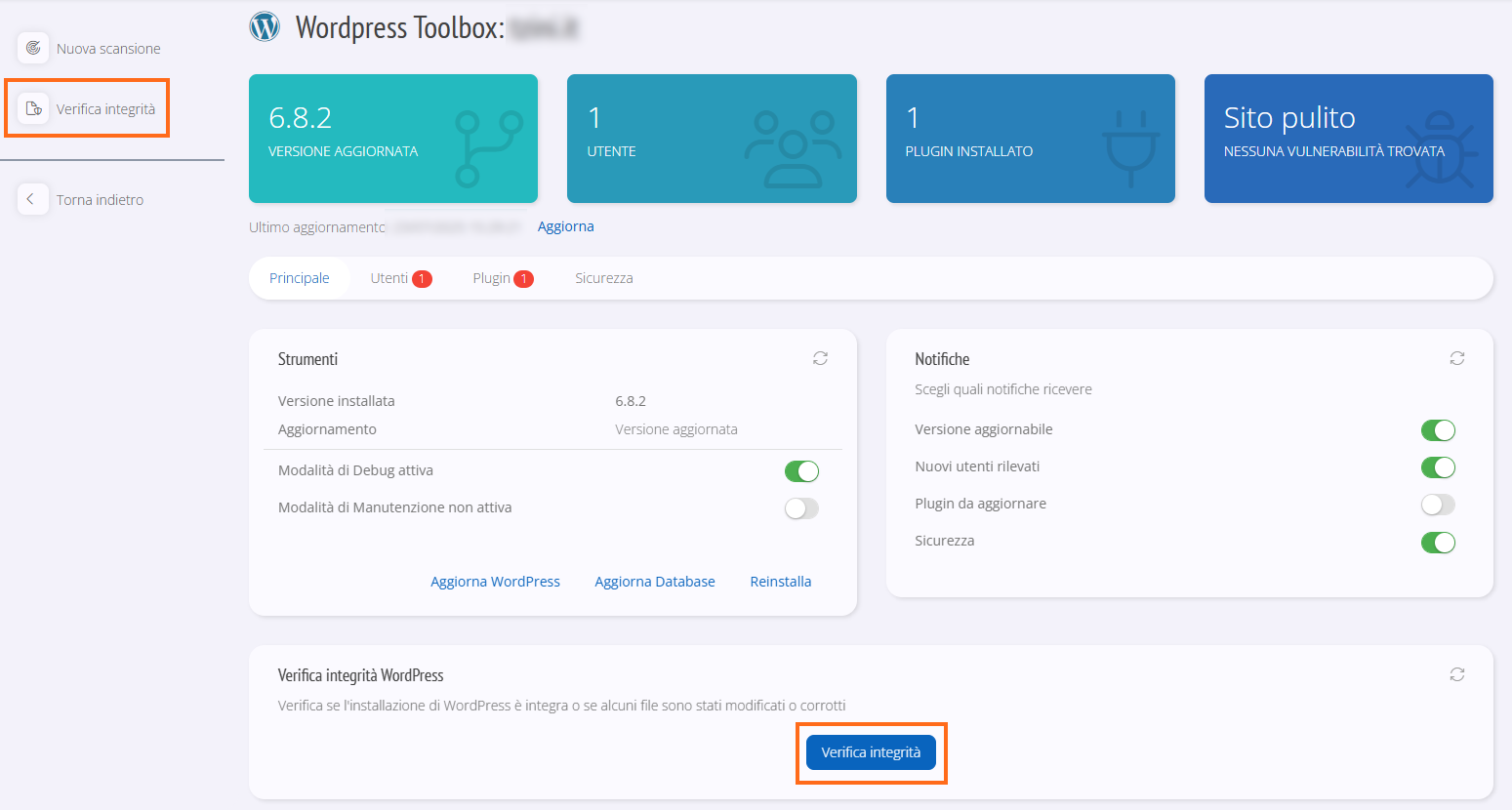
Task: Click the WordPress logo next to title
Action: [x=265, y=26]
